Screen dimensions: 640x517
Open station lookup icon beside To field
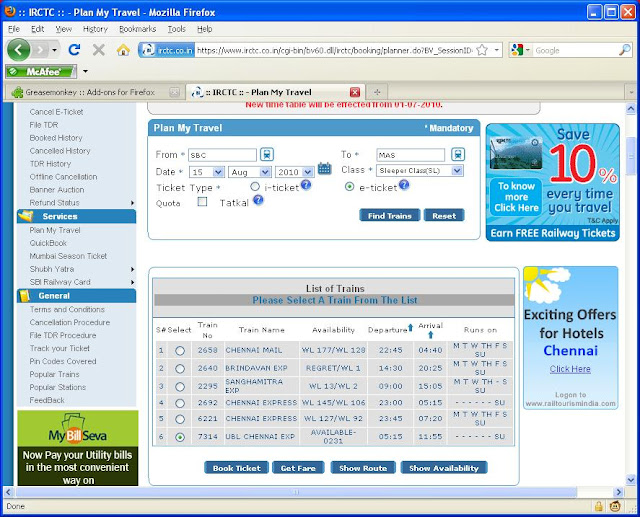tap(458, 155)
